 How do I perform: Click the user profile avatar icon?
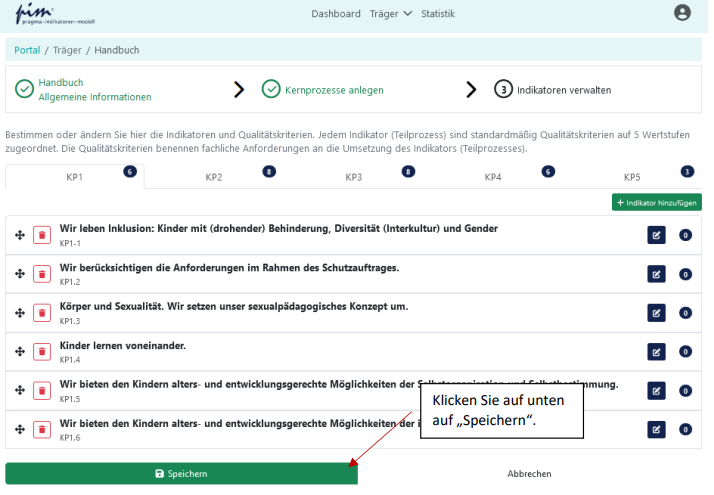tap(683, 13)
